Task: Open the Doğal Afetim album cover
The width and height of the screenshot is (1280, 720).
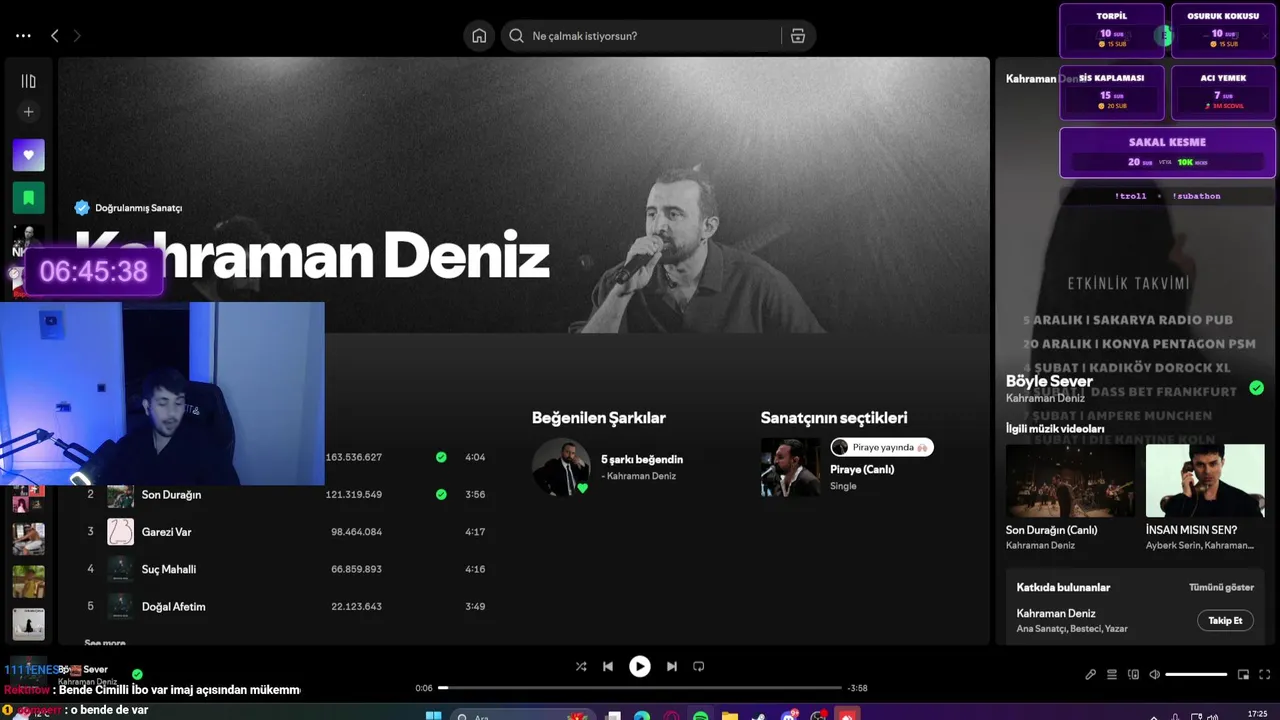Action: pyautogui.click(x=120, y=606)
